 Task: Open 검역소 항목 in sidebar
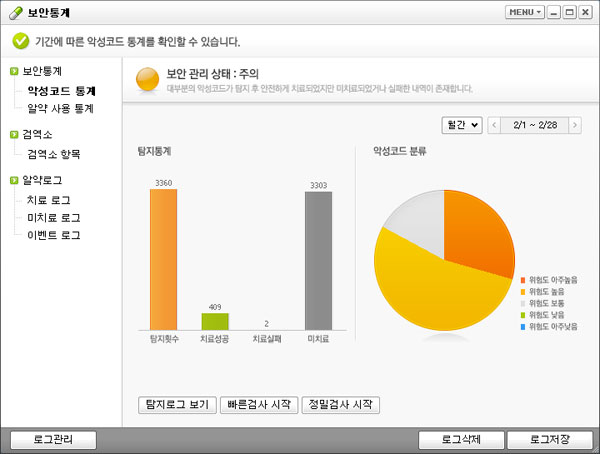(54, 154)
